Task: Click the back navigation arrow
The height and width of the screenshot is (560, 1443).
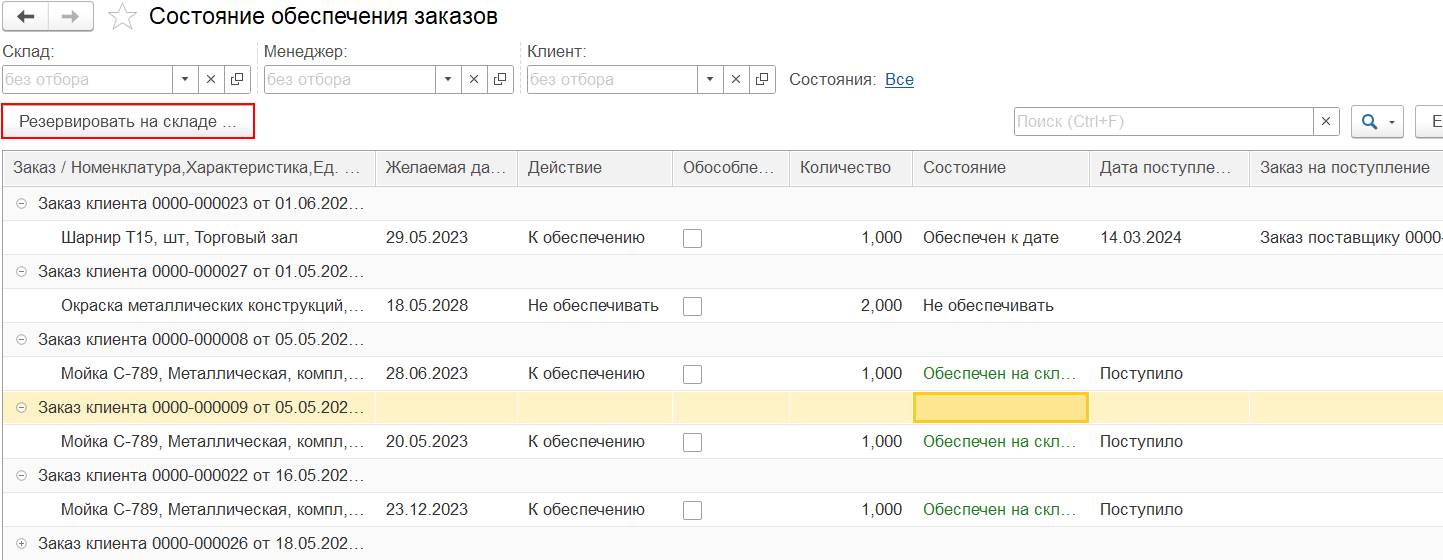Action: pos(26,17)
